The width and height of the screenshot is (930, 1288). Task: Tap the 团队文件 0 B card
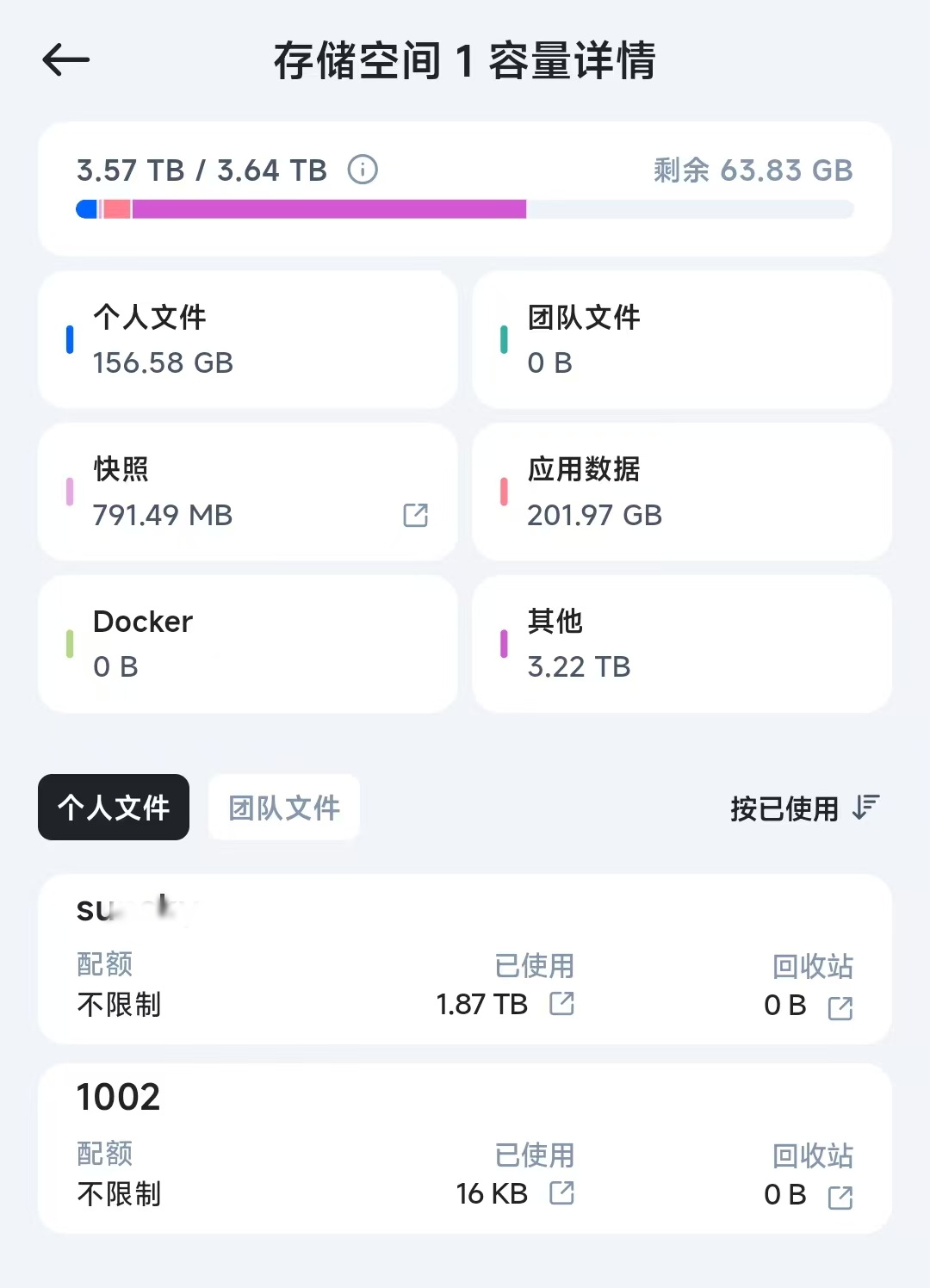click(682, 340)
